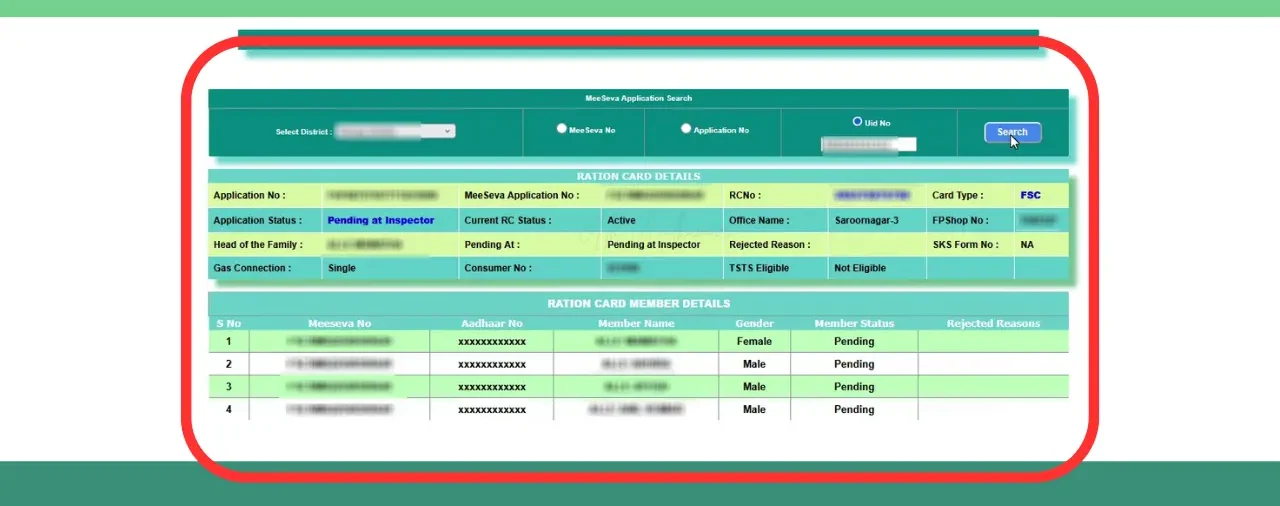The image size is (1280, 506).
Task: Click the 'S No' column header
Action: tap(228, 323)
